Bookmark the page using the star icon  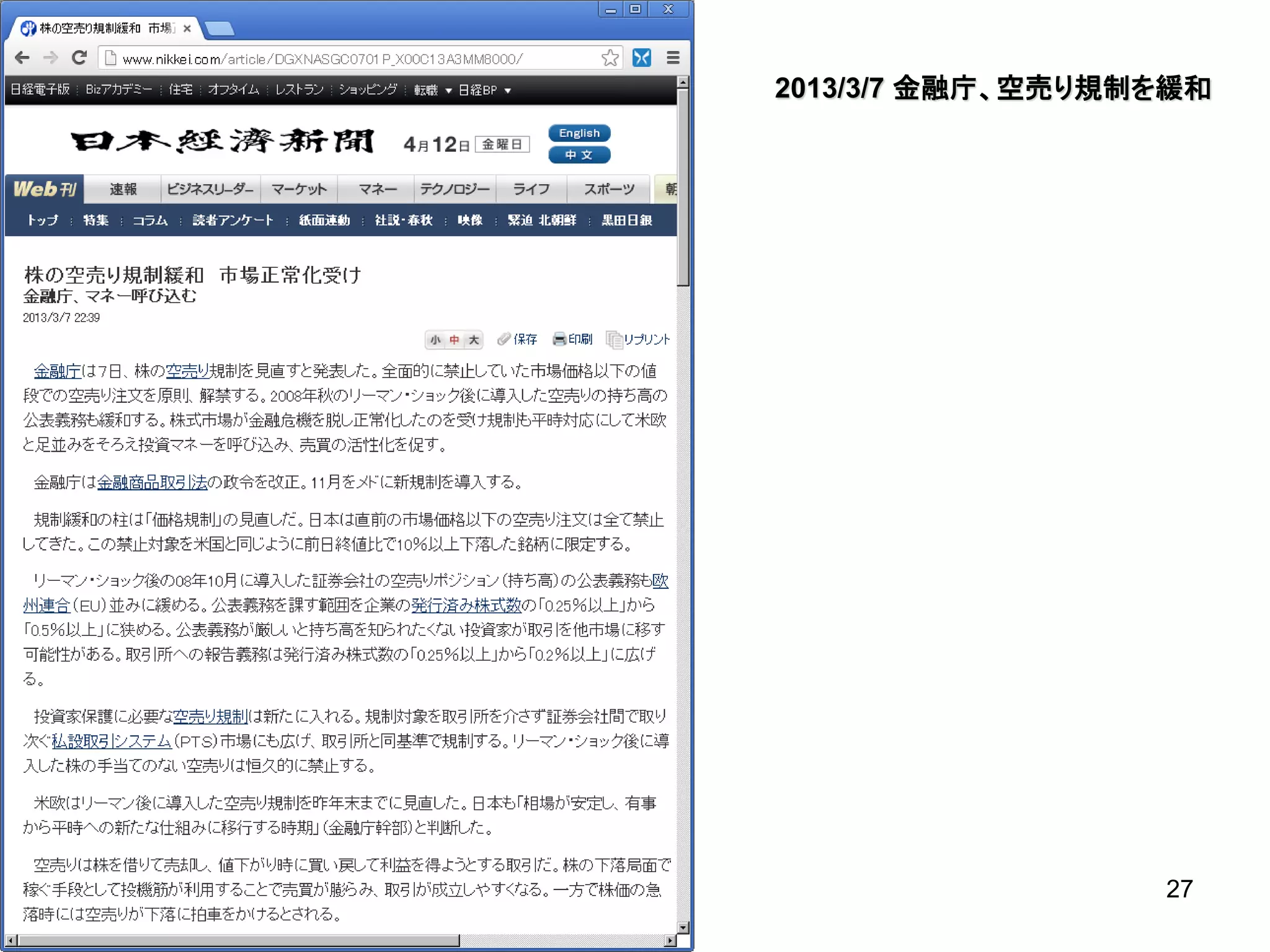coord(610,58)
